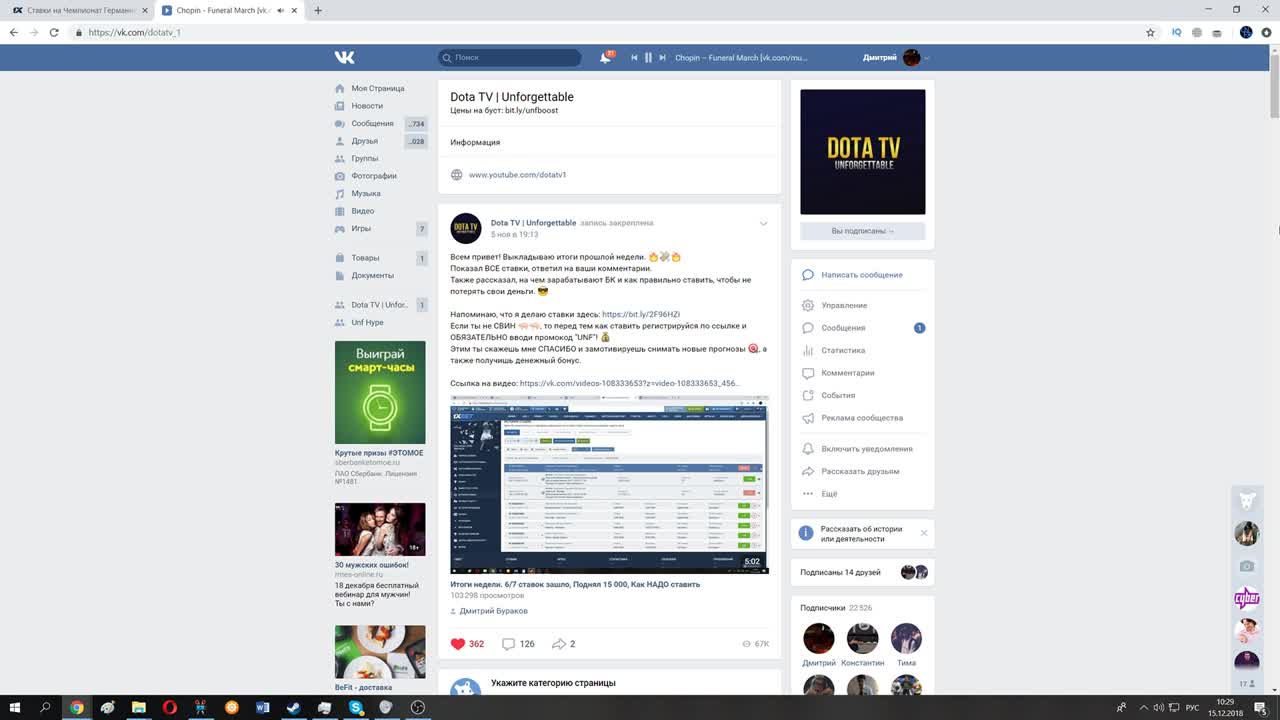Click the VK logo in header
Screen dimensions: 1280x720
[345, 58]
